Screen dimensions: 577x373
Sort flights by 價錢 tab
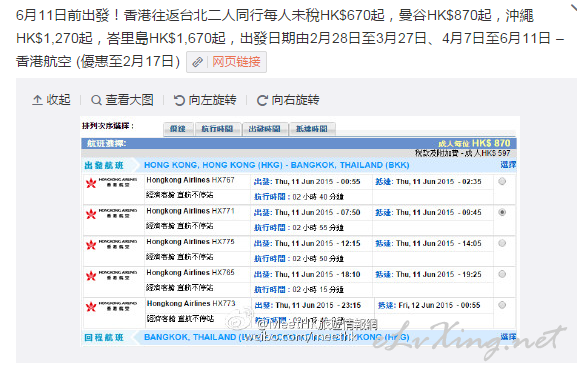pyautogui.click(x=178, y=129)
